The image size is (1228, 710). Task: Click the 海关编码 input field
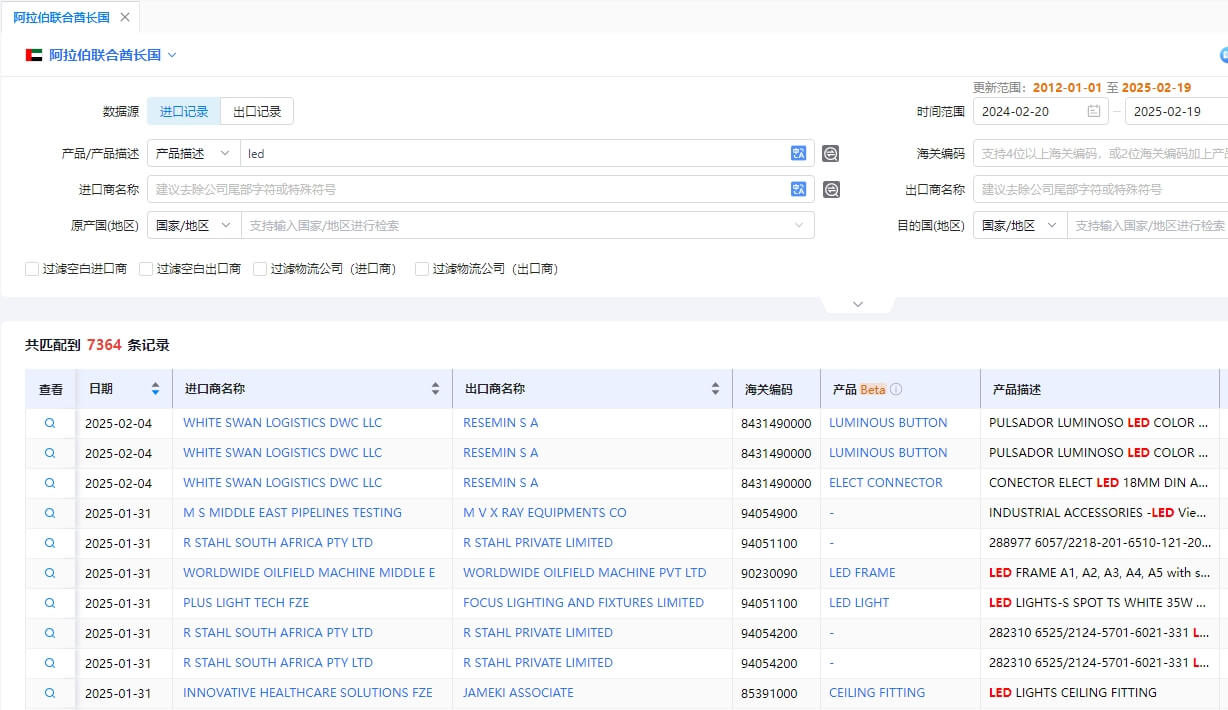(1100, 153)
